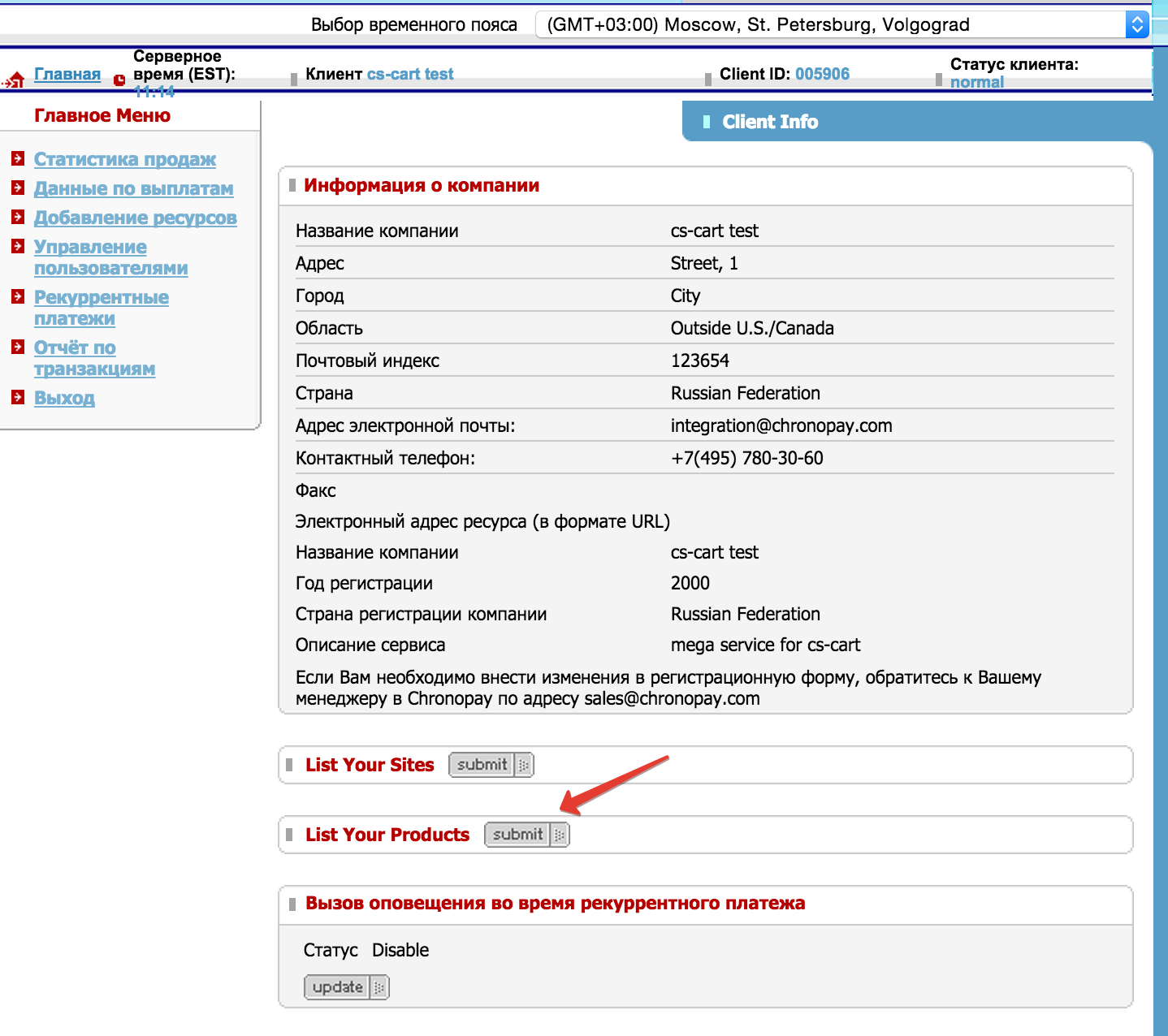Click the Главная home link

[67, 74]
